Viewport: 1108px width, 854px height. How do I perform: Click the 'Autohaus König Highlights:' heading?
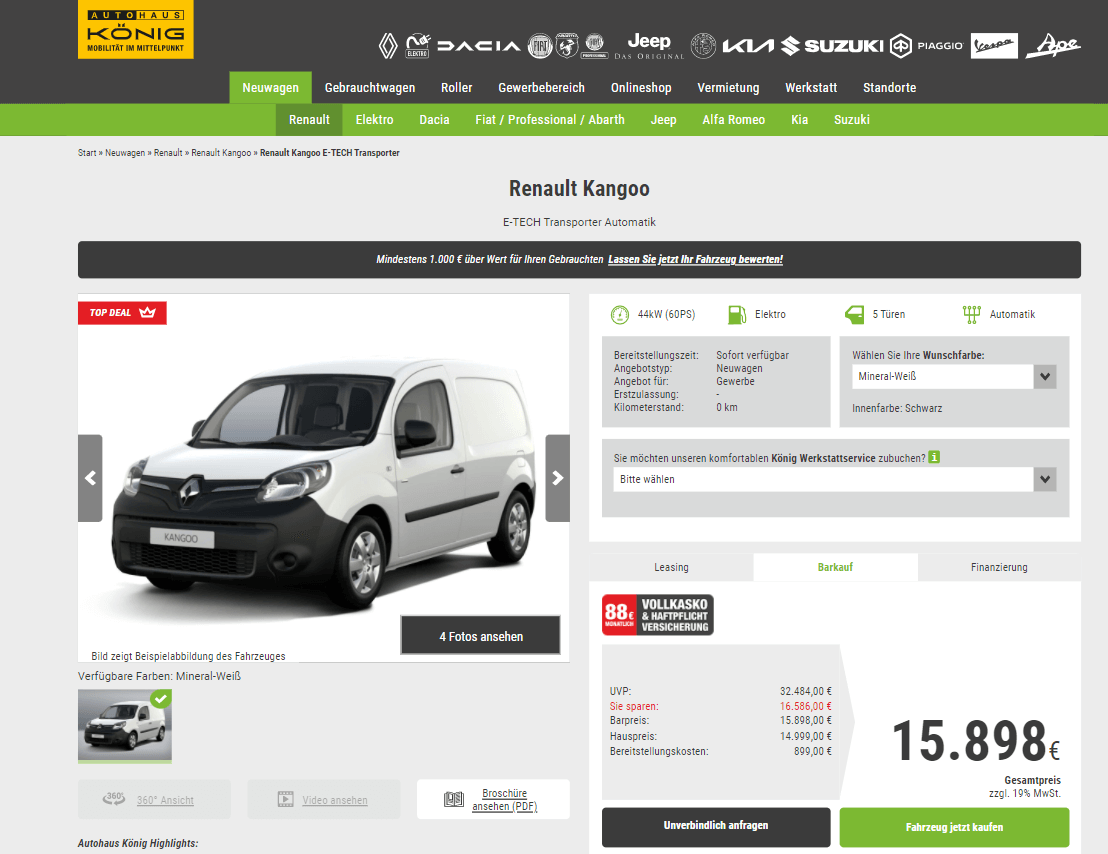click(x=138, y=843)
